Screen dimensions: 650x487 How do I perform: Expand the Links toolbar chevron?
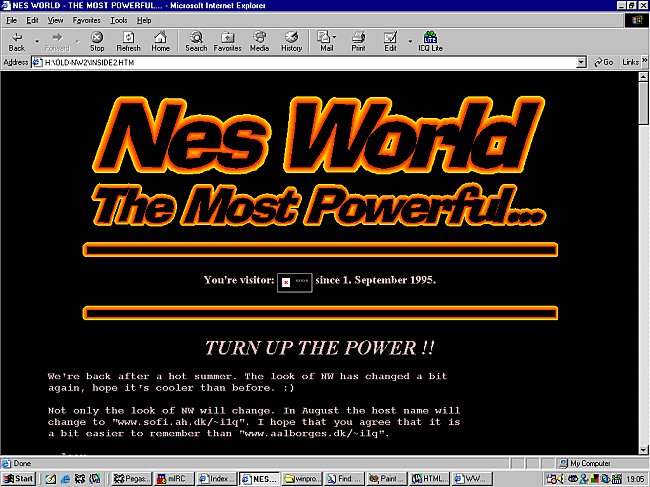click(x=641, y=62)
